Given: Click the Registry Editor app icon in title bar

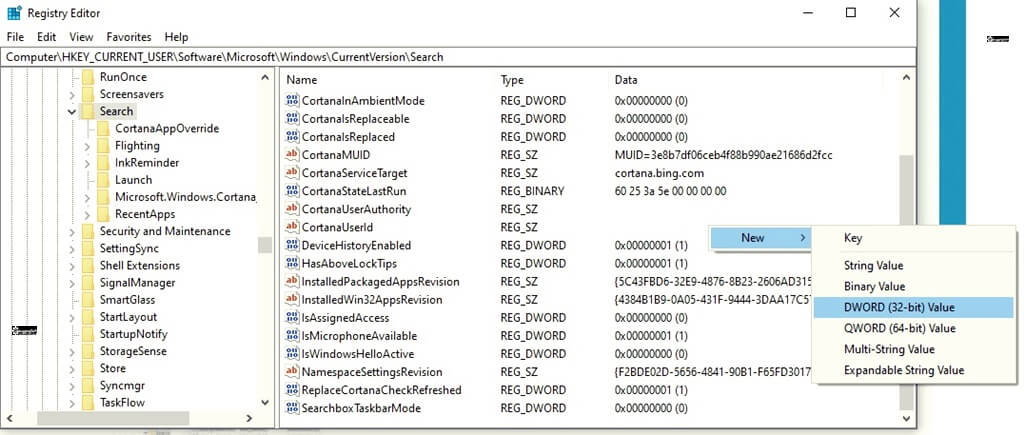Looking at the screenshot, I should tap(13, 13).
